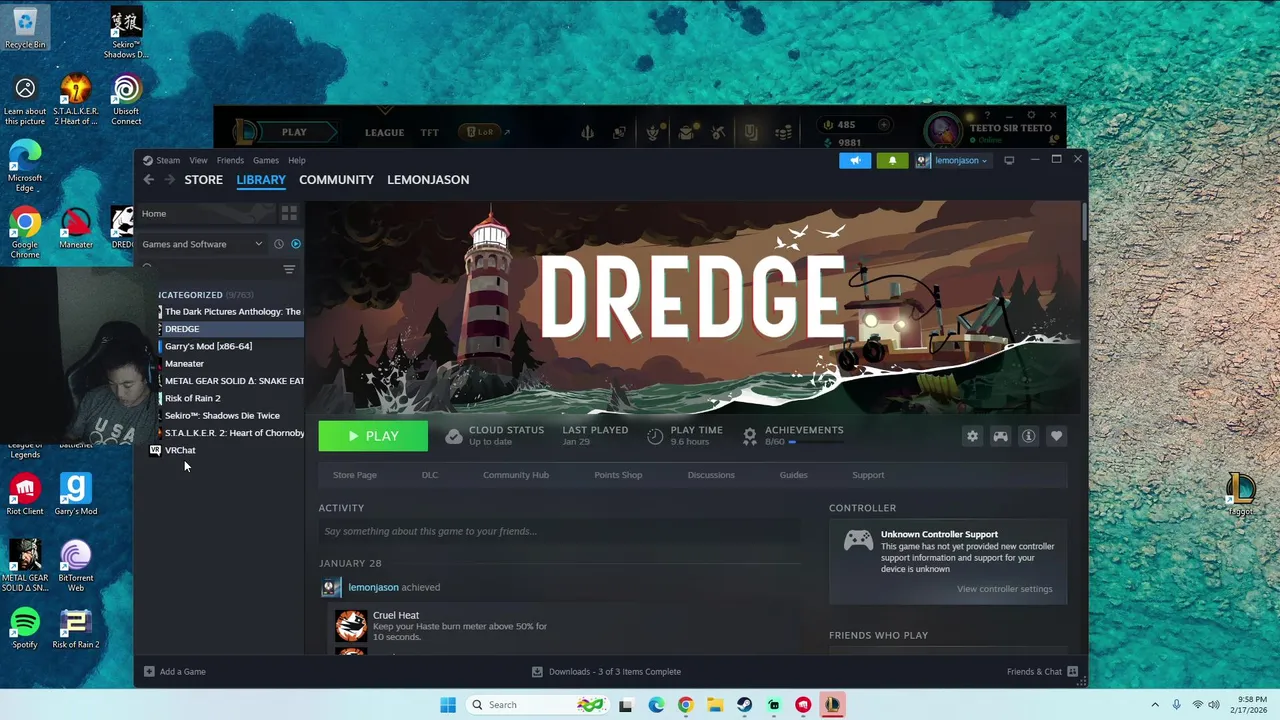
Task: Open DREDGE settings gear icon
Action: (972, 436)
